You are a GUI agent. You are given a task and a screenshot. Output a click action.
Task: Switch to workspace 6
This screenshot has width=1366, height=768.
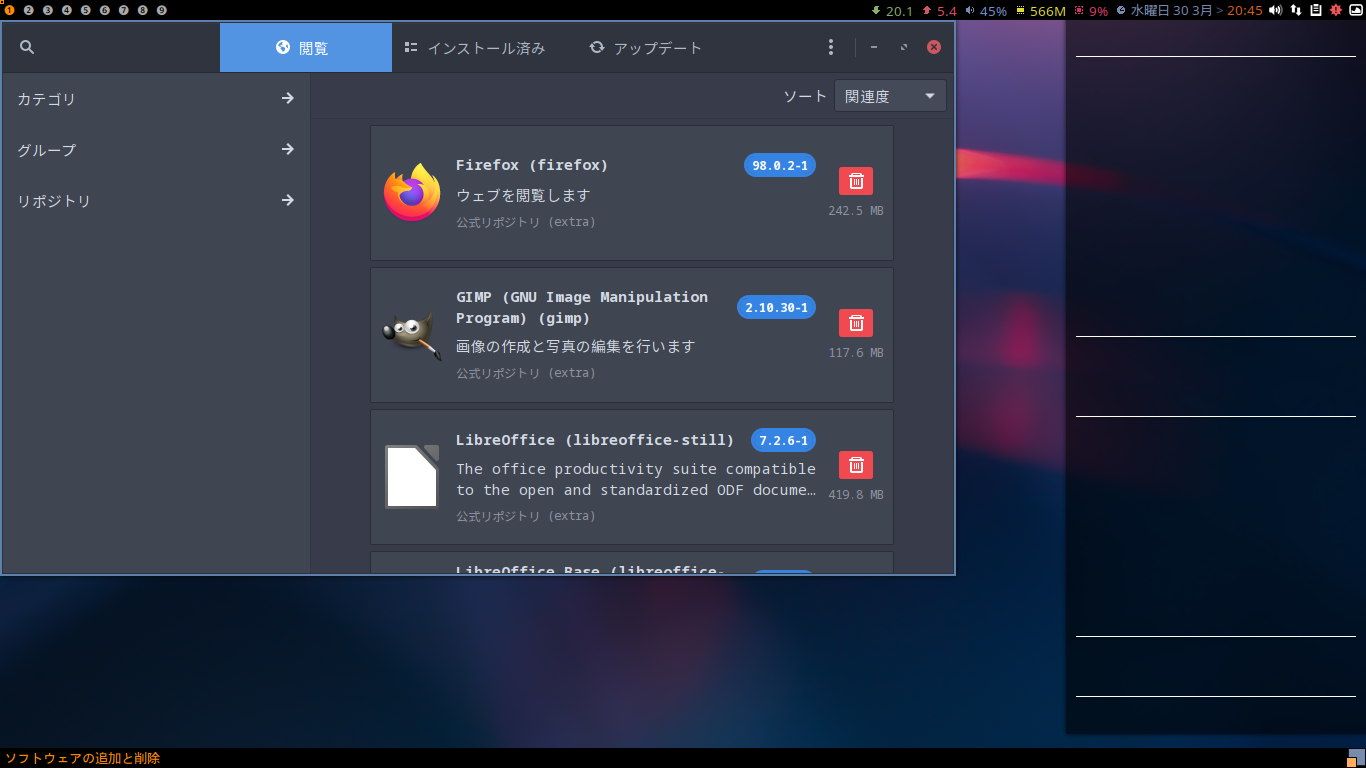tap(105, 10)
